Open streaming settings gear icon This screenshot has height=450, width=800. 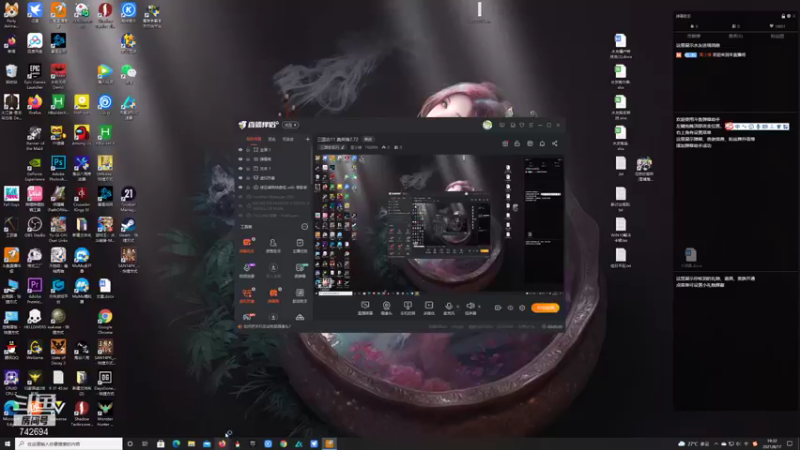(522, 308)
